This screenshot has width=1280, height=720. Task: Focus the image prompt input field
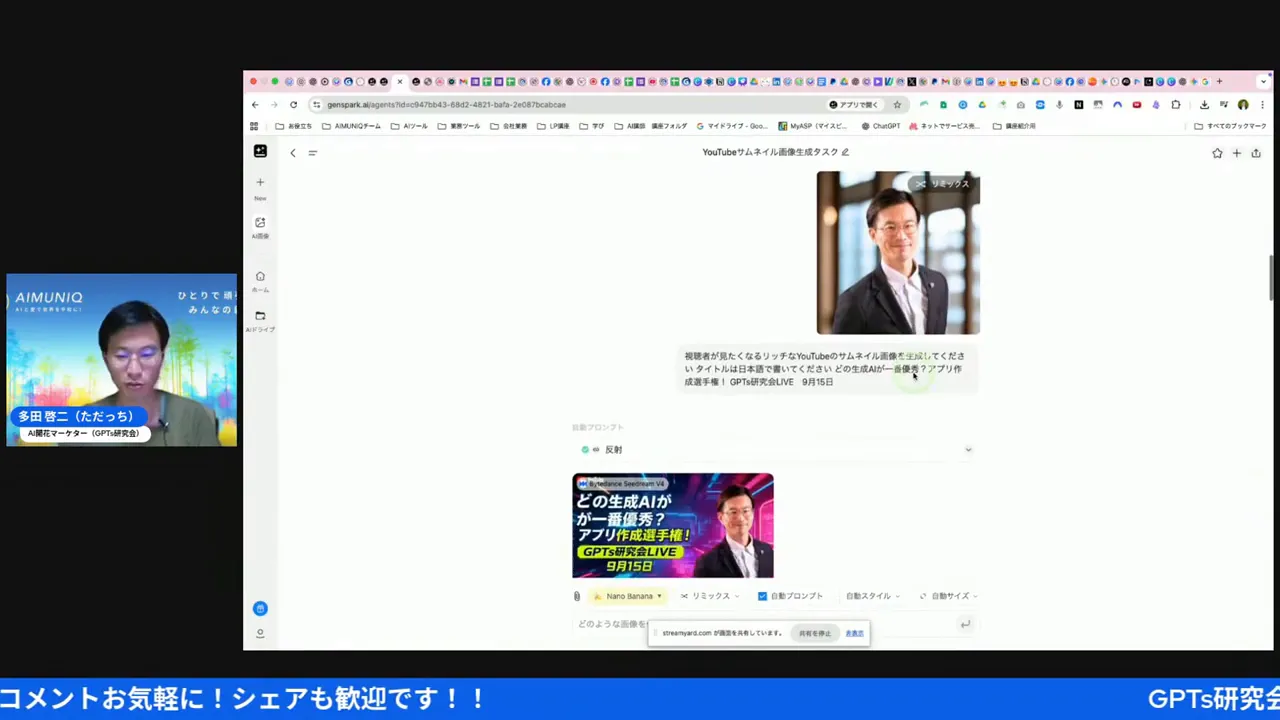(x=765, y=624)
